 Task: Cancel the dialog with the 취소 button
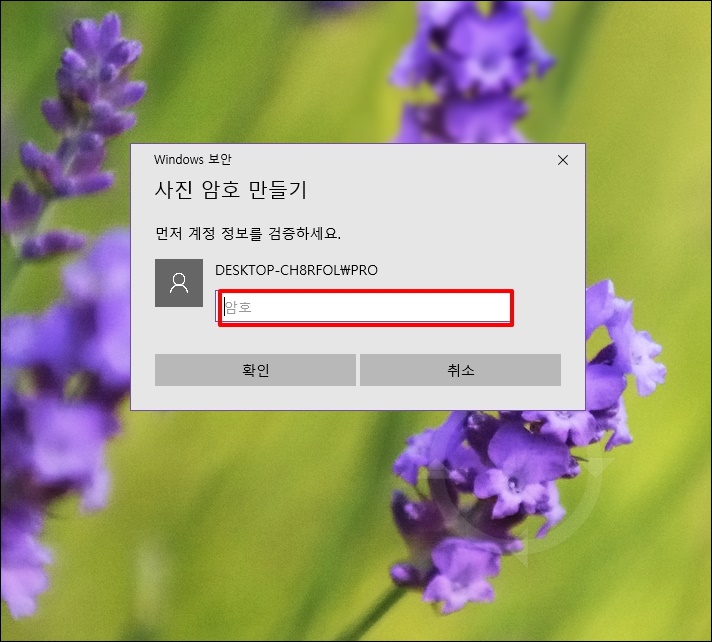[x=460, y=370]
